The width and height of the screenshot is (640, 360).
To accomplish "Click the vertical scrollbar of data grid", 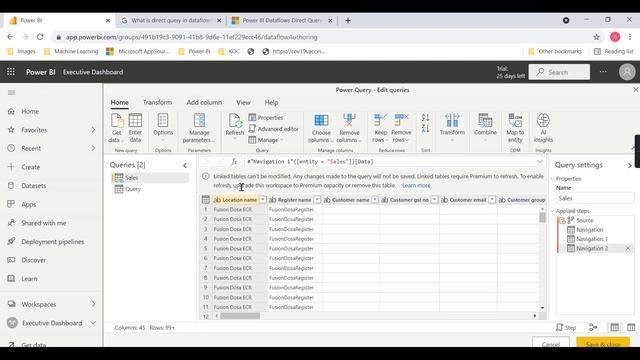I will click(542, 217).
